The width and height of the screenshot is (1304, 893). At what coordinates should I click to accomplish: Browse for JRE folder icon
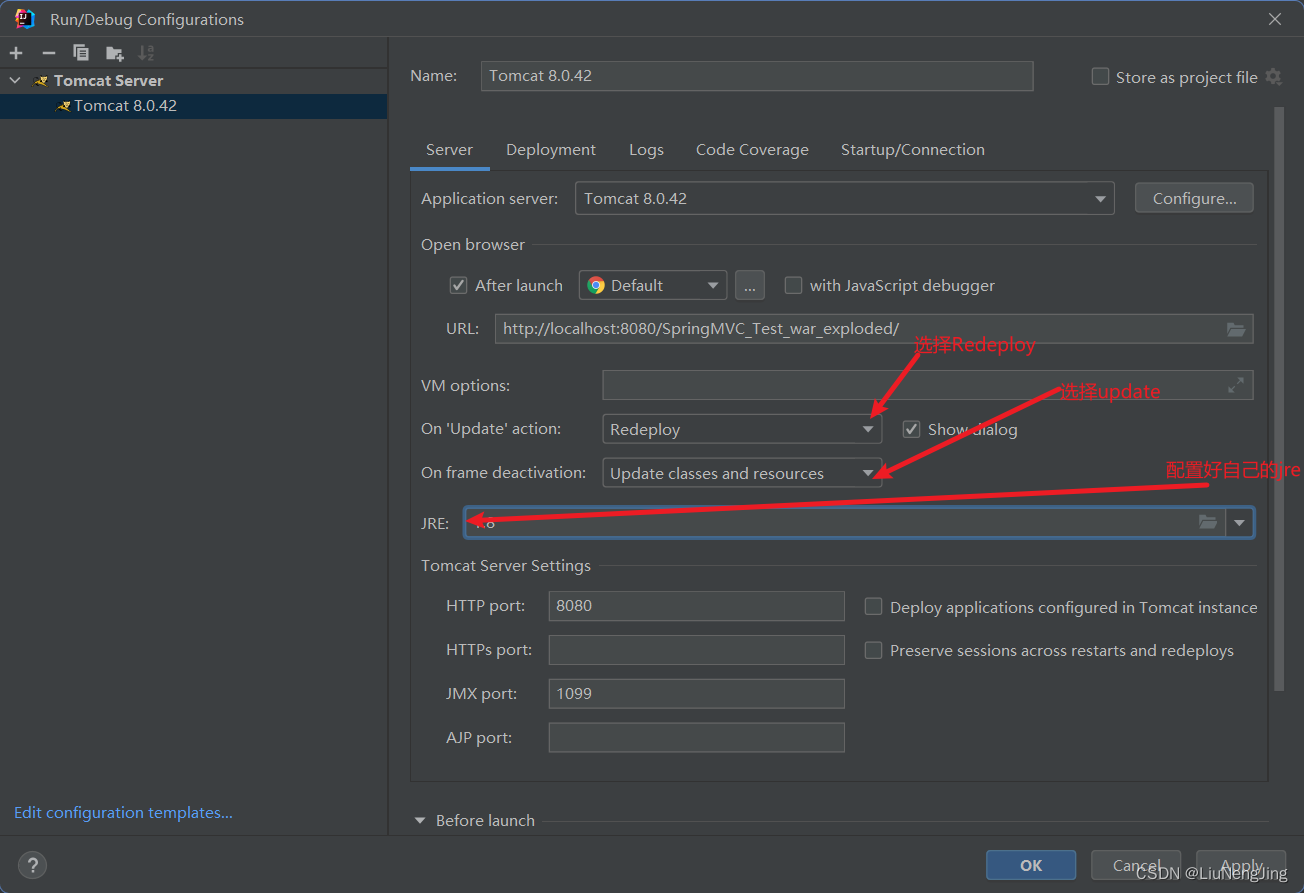(x=1208, y=522)
